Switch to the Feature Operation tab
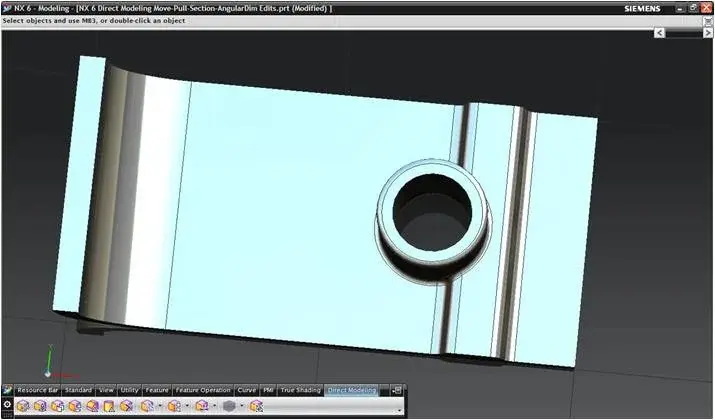 (203, 390)
